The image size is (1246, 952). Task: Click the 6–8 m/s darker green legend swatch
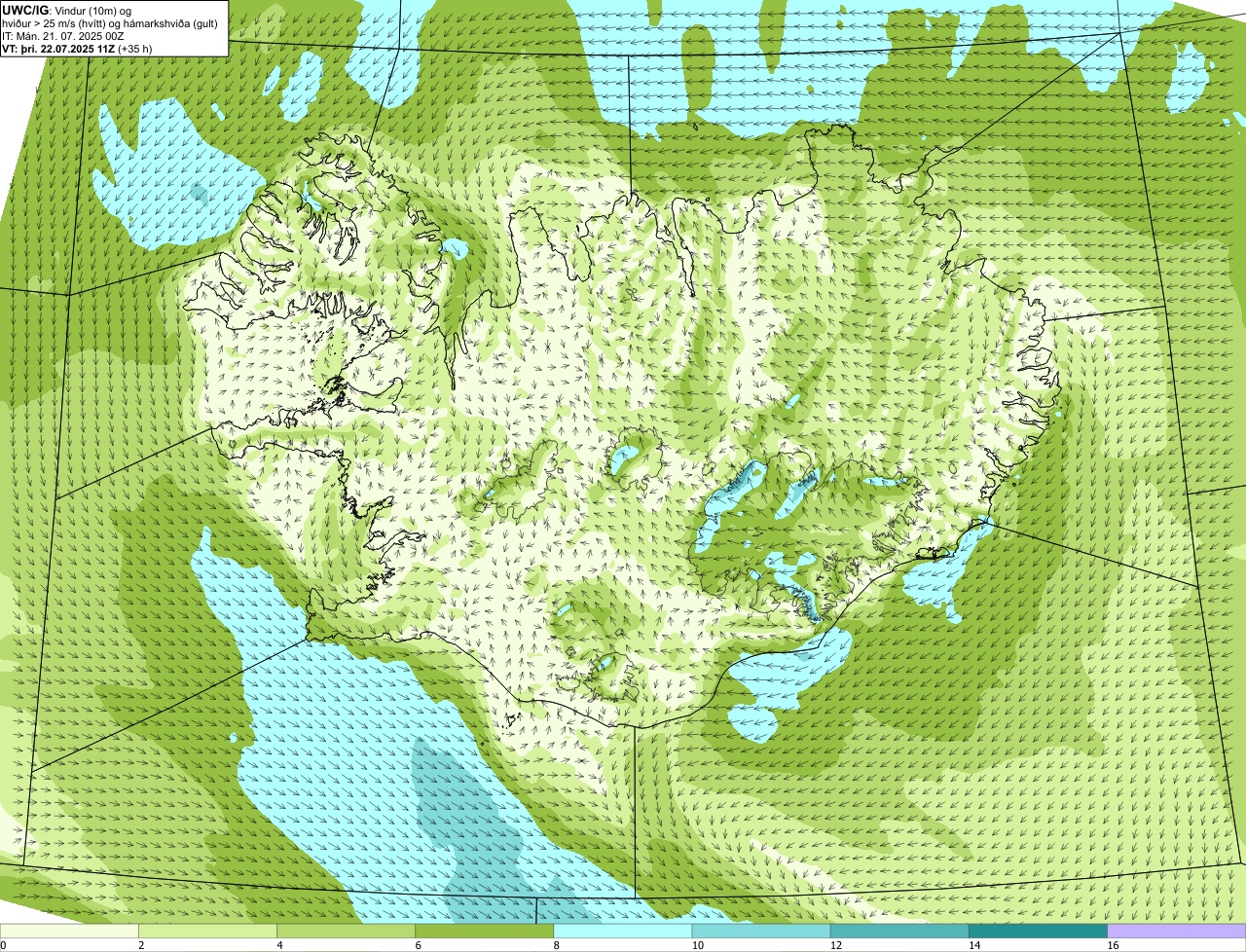point(485,931)
